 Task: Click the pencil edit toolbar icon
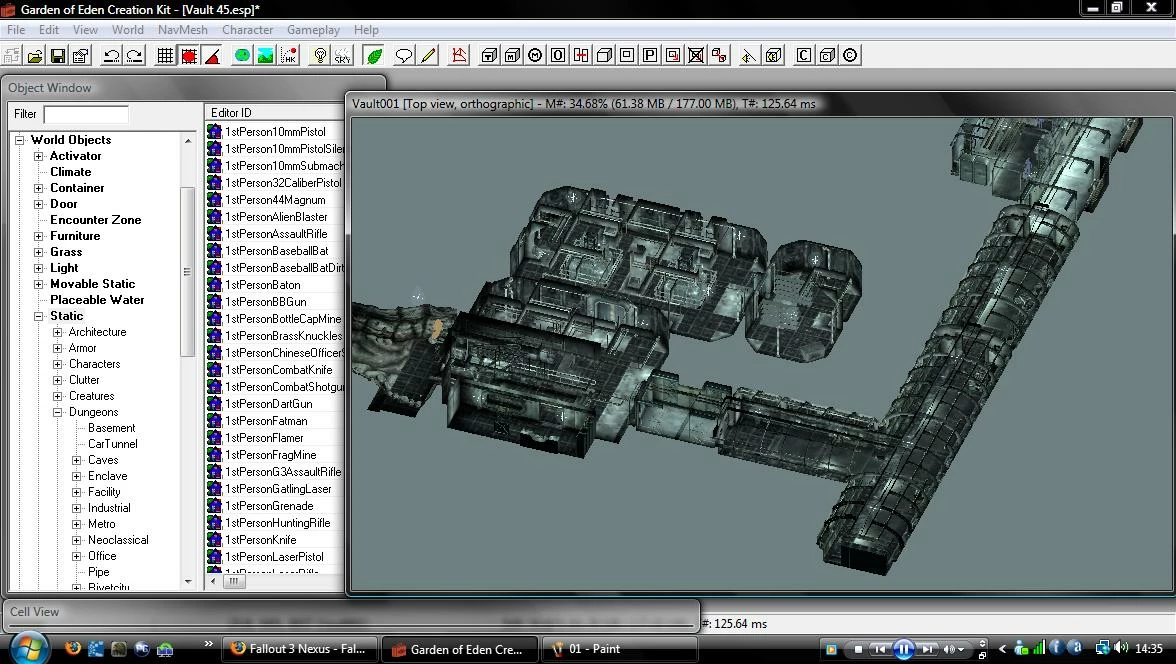[428, 56]
